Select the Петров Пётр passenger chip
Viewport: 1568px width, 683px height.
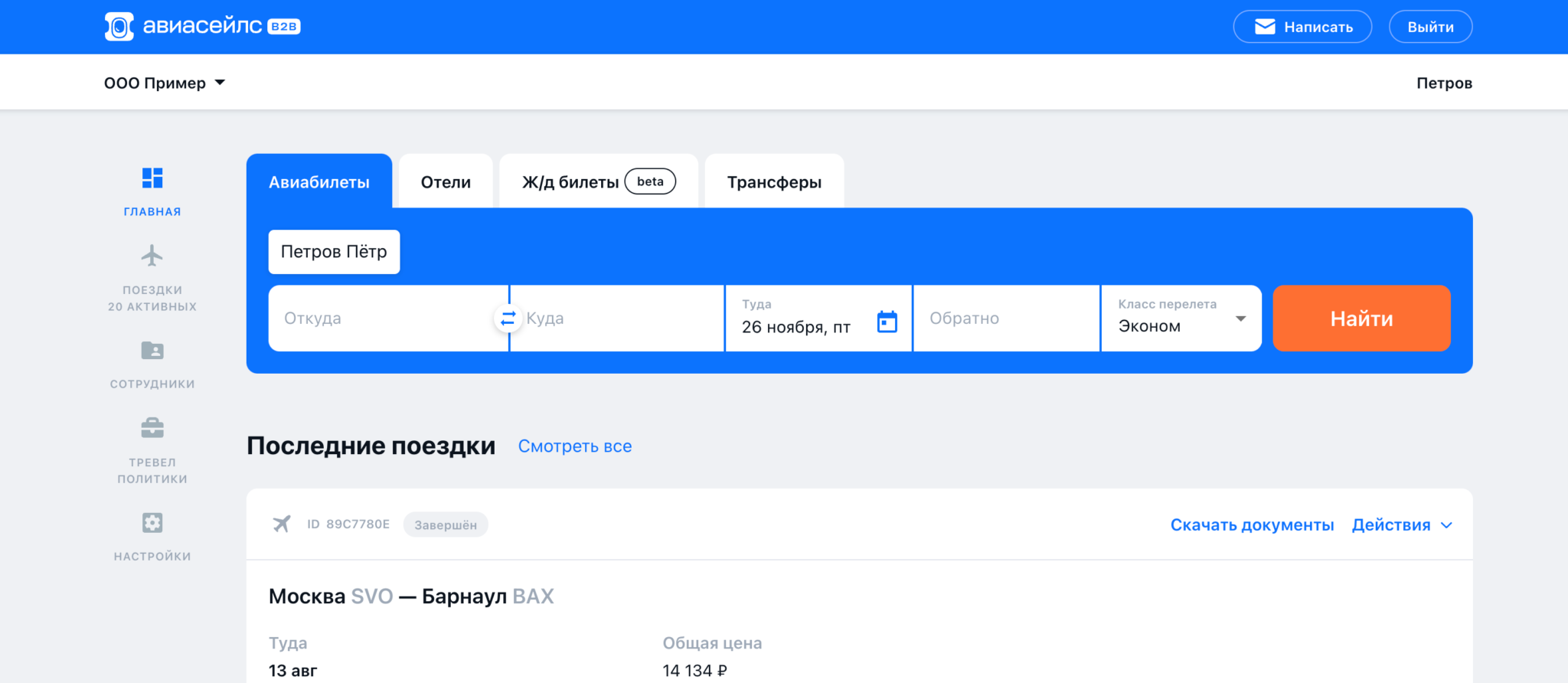(334, 252)
